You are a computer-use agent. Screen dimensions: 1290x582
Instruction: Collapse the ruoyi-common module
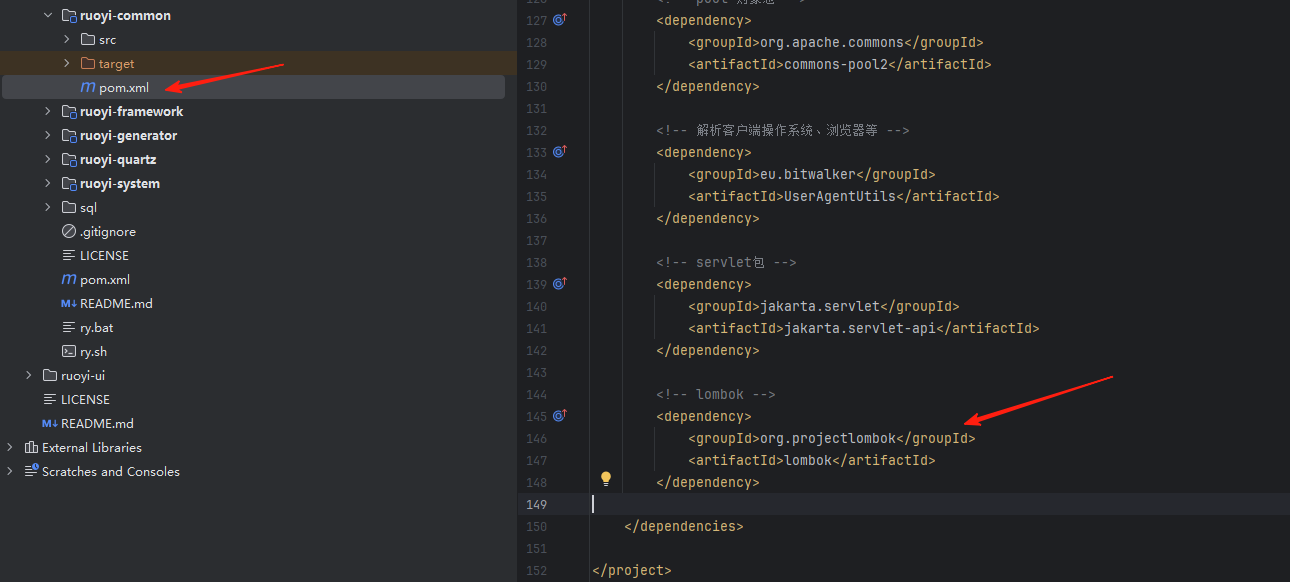pyautogui.click(x=48, y=15)
